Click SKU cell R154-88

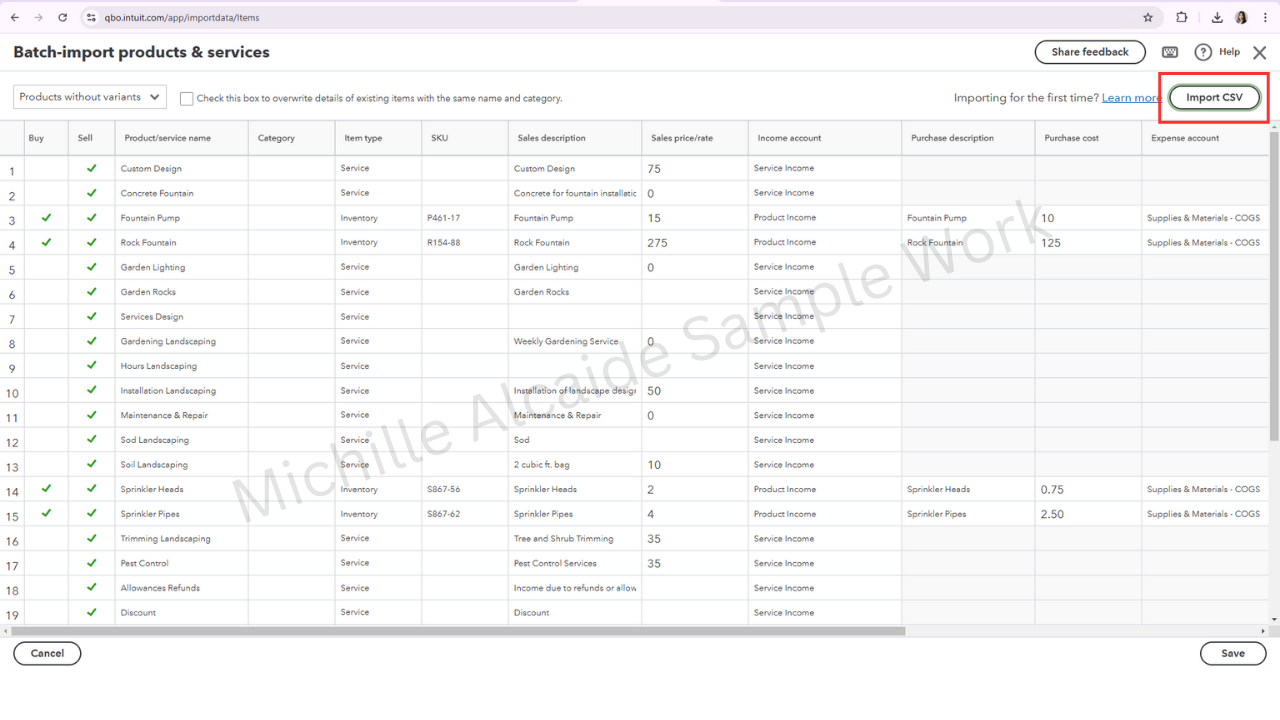coord(465,242)
